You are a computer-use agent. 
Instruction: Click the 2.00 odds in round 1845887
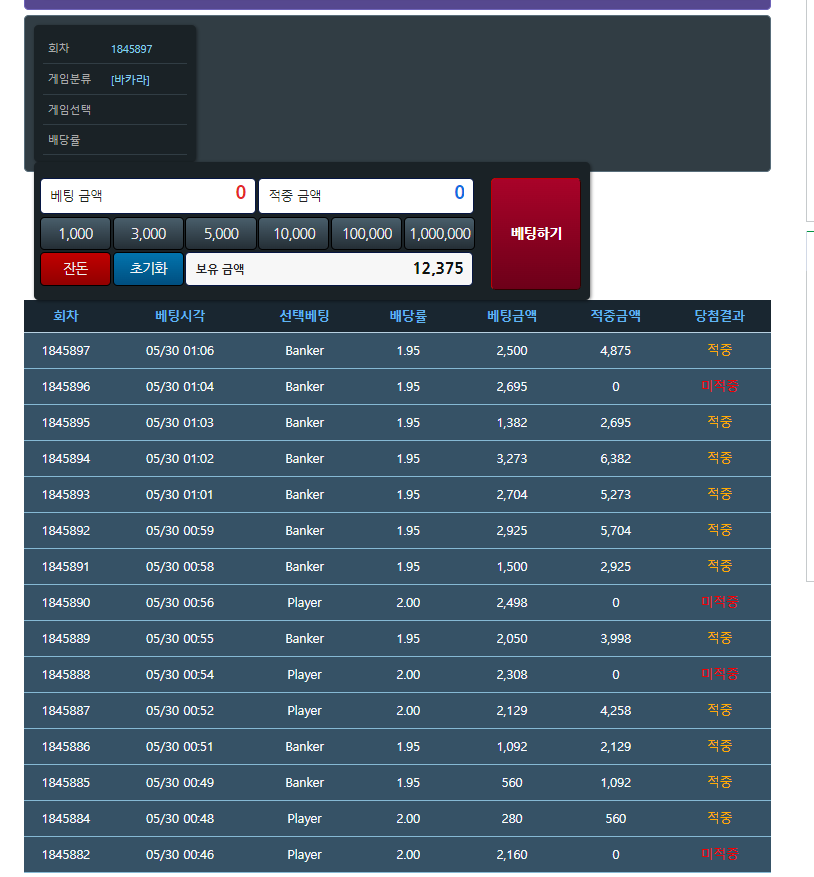[408, 711]
